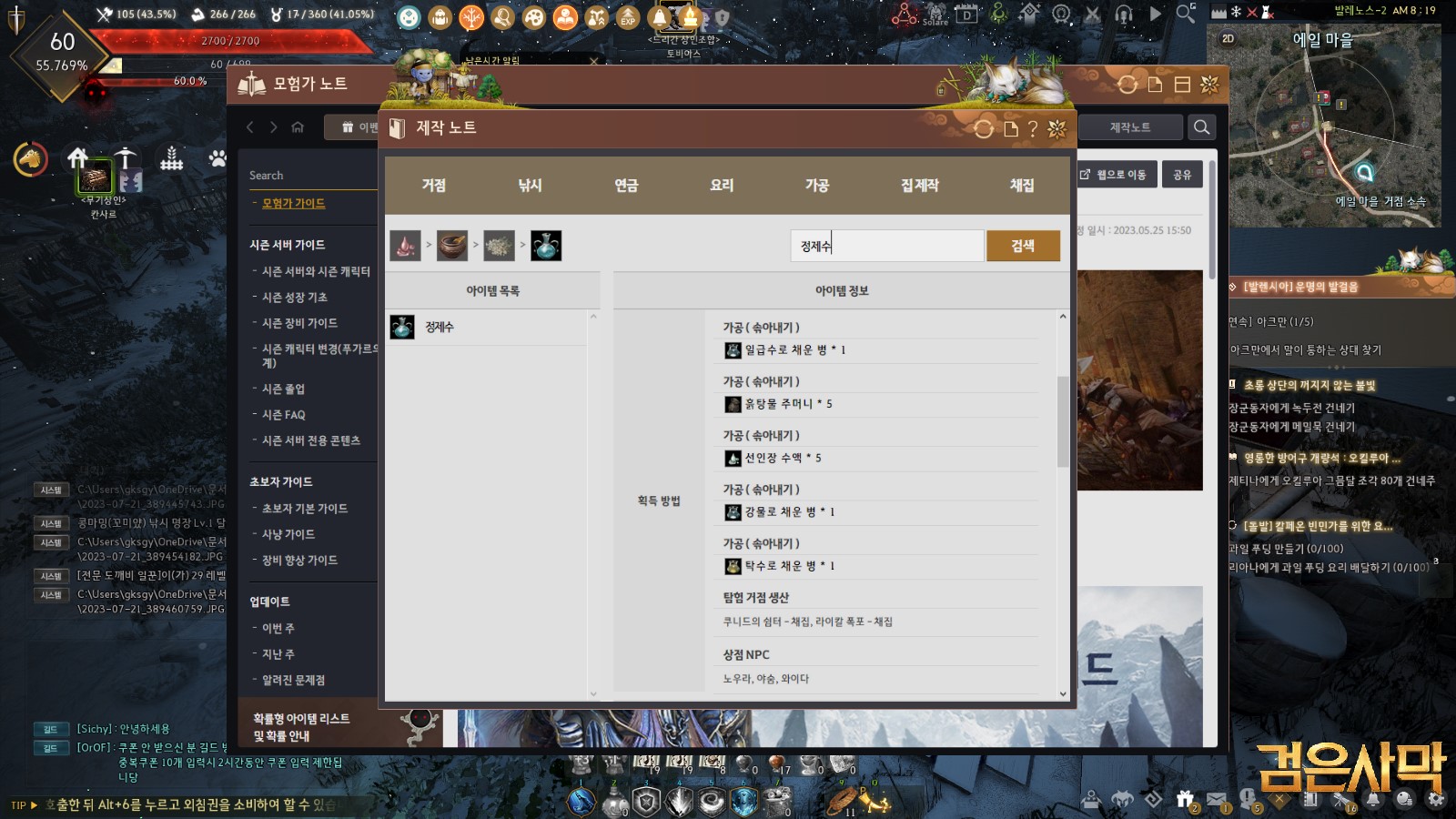Select the mortar bowl icon in breadcrumb
This screenshot has height=819, width=1456.
pyautogui.click(x=452, y=246)
